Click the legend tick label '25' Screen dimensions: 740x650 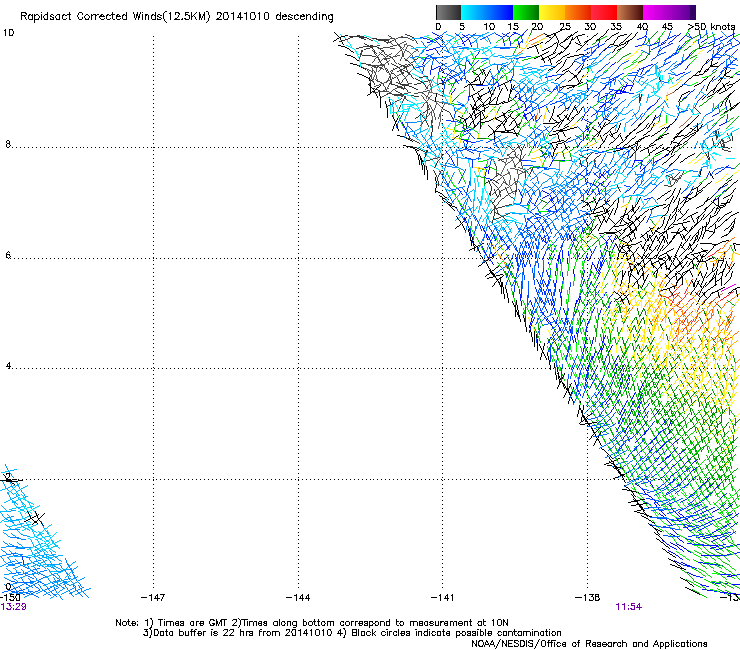coord(564,27)
